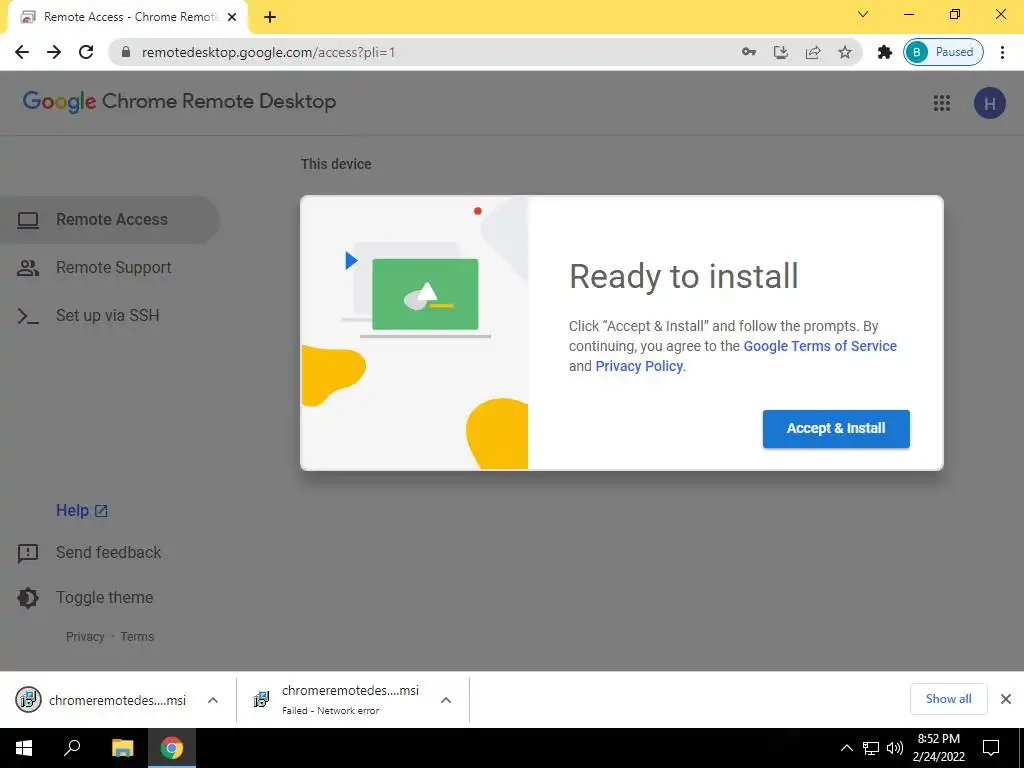Screen dimensions: 1024x768
Task: Click the browser Back arrow
Action: point(22,52)
